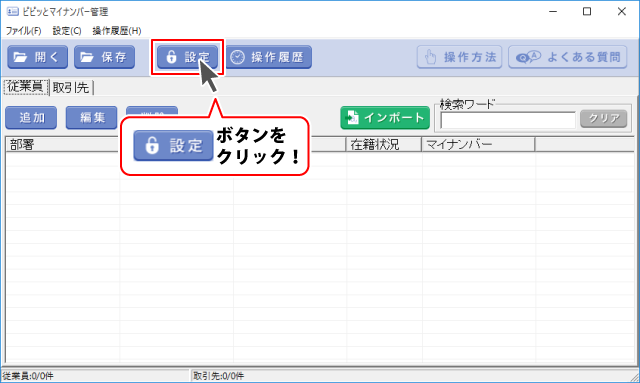Focus the 検索ワード search input field
640x383 pixels.
click(508, 120)
